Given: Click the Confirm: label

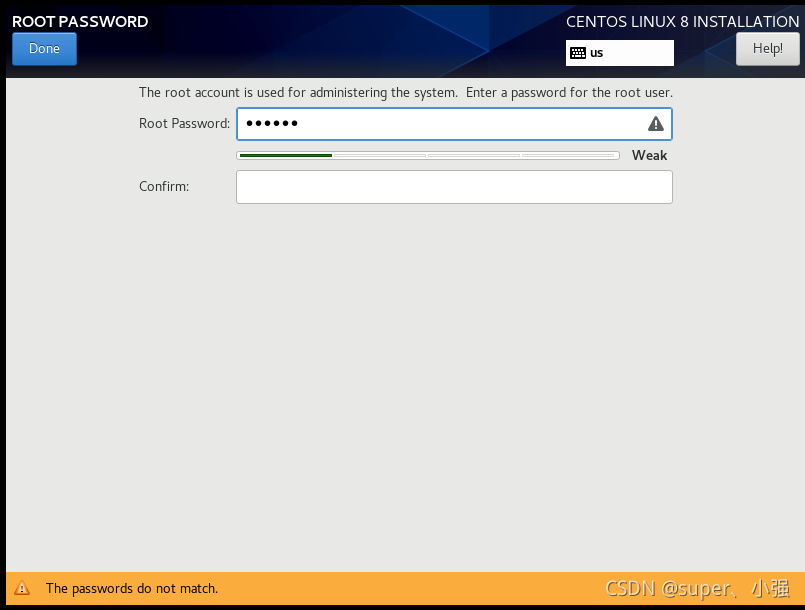Looking at the screenshot, I should pos(164,186).
